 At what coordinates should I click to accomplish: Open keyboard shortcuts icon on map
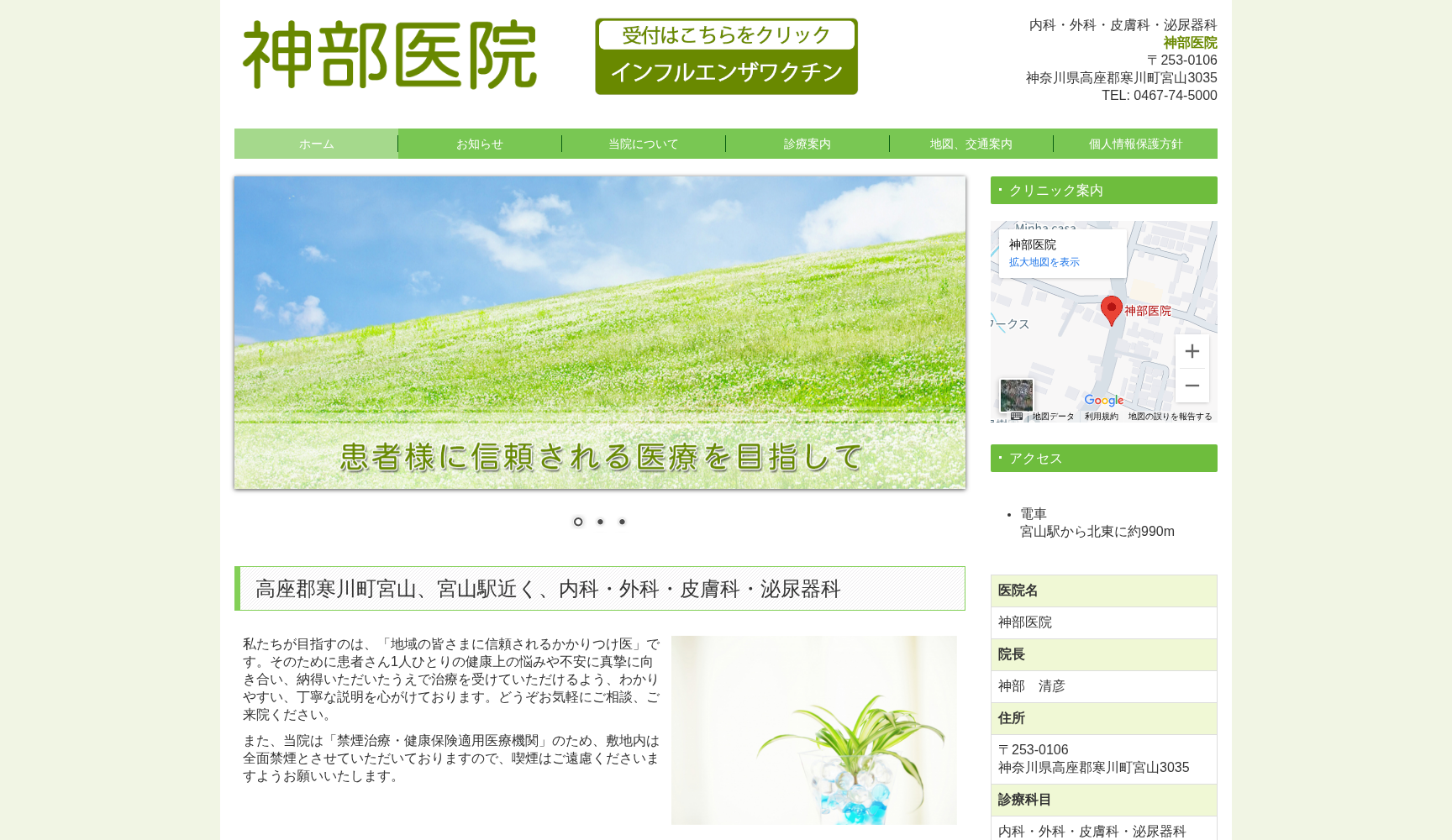pyautogui.click(x=1017, y=416)
